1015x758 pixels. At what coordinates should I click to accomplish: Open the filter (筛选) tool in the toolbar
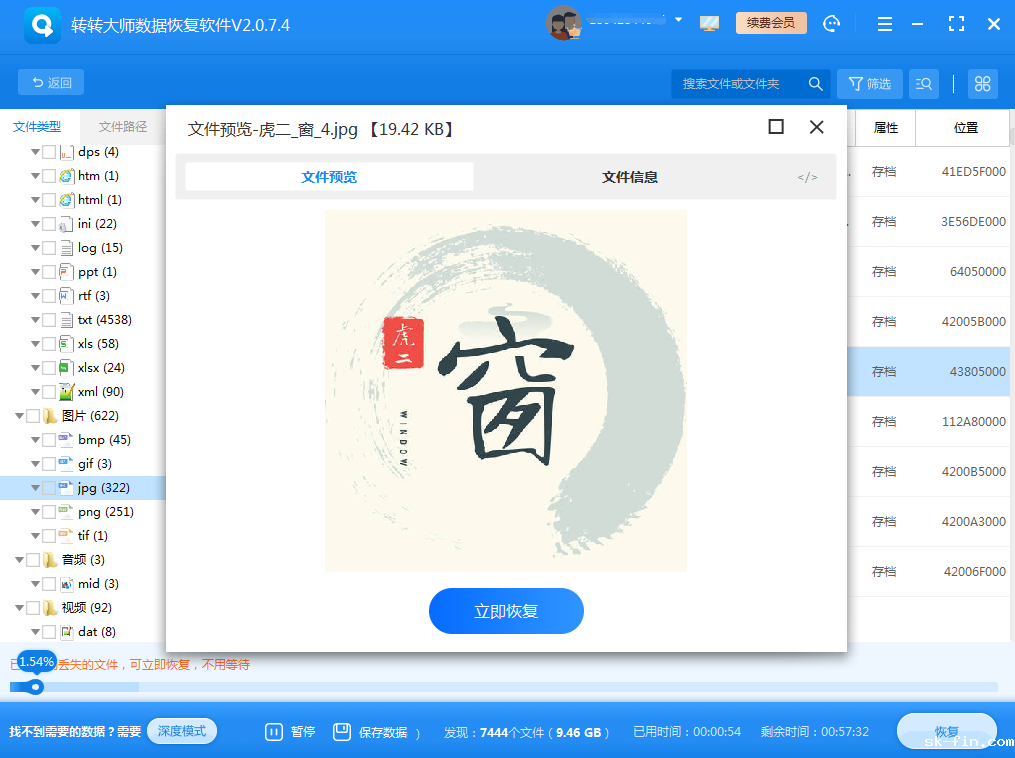[869, 84]
